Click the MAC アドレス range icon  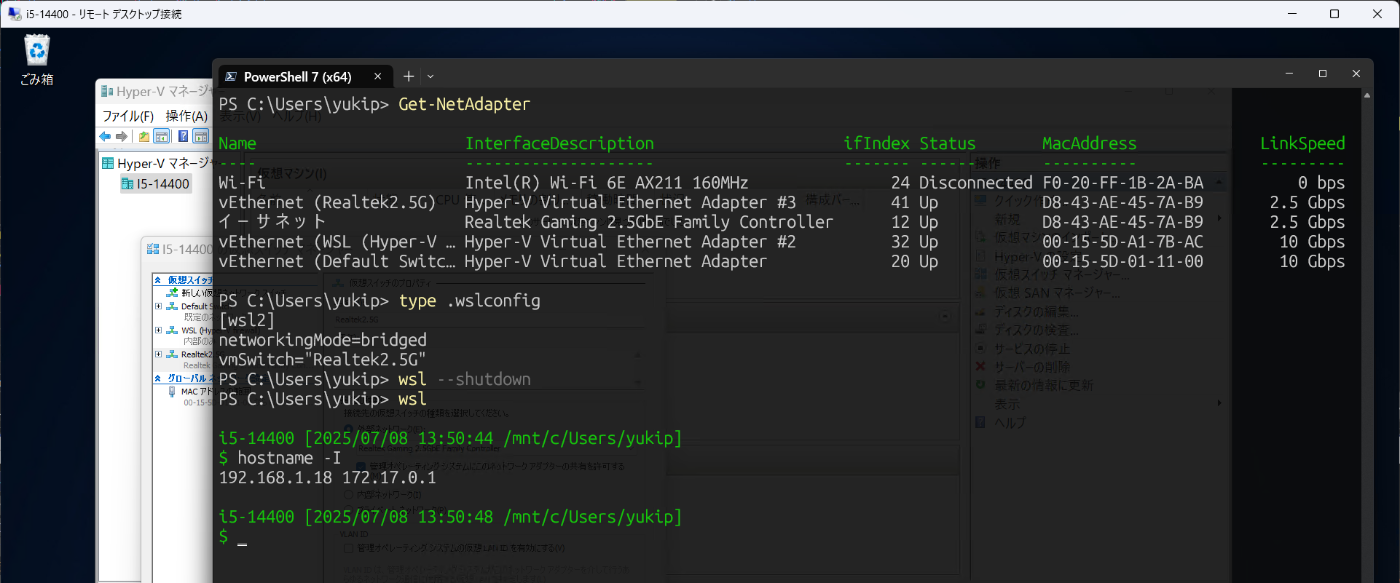172,391
